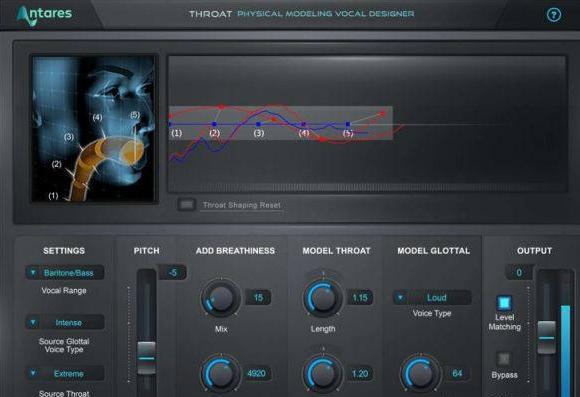Click the Add Breathiness Mix knob
Viewport: 580px width, 397px height.
click(x=221, y=298)
